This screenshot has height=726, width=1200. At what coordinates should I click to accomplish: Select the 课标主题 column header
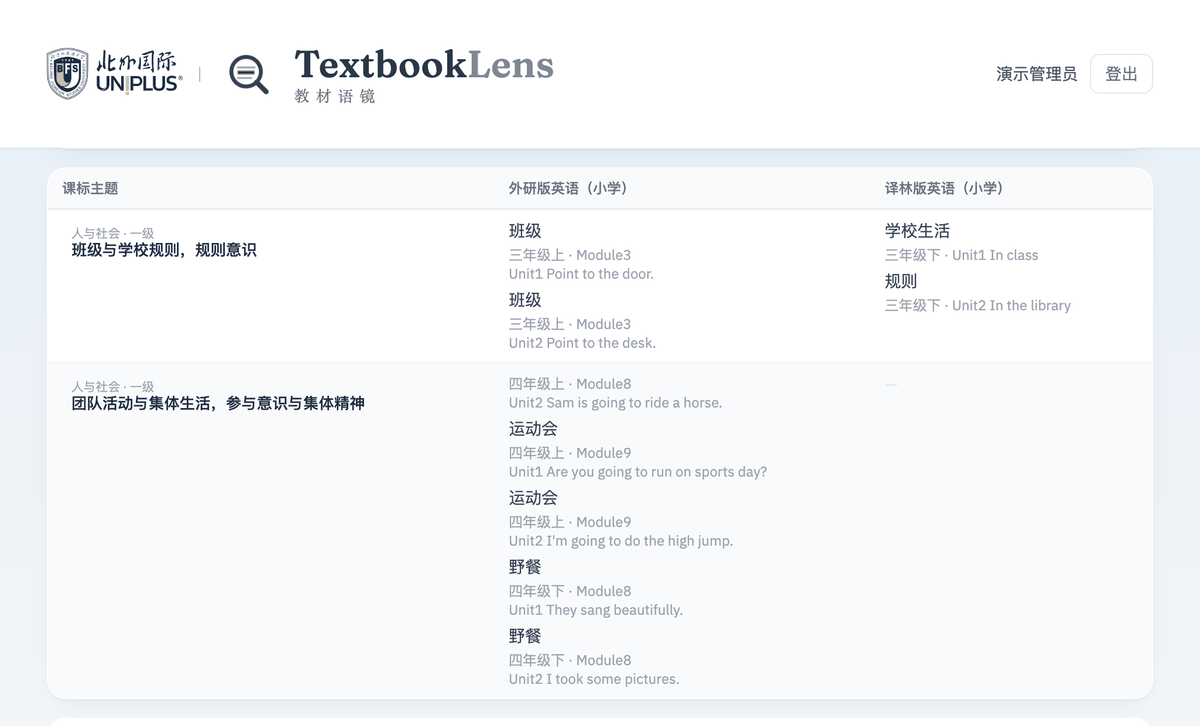(90, 188)
